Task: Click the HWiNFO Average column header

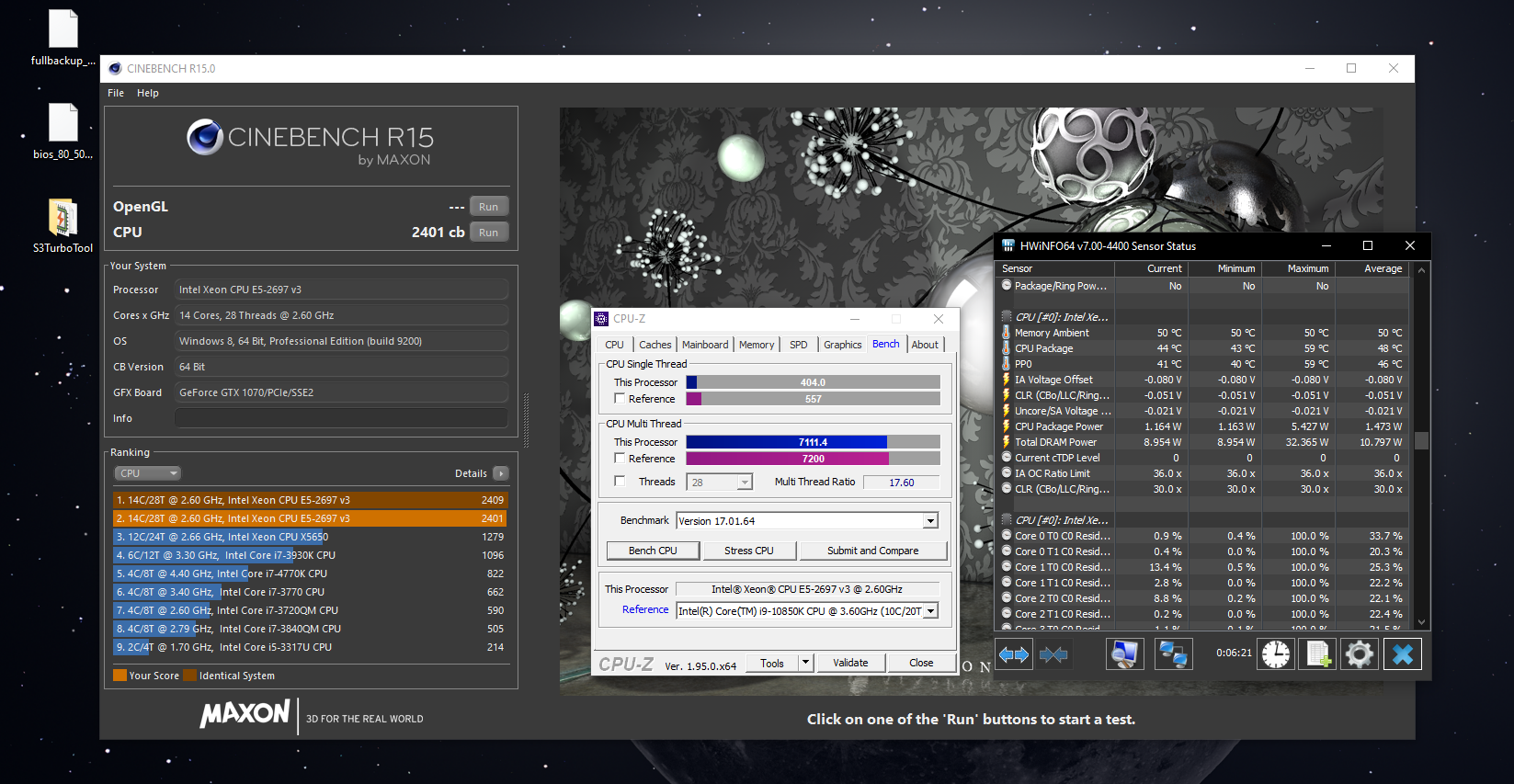Action: [1372, 268]
